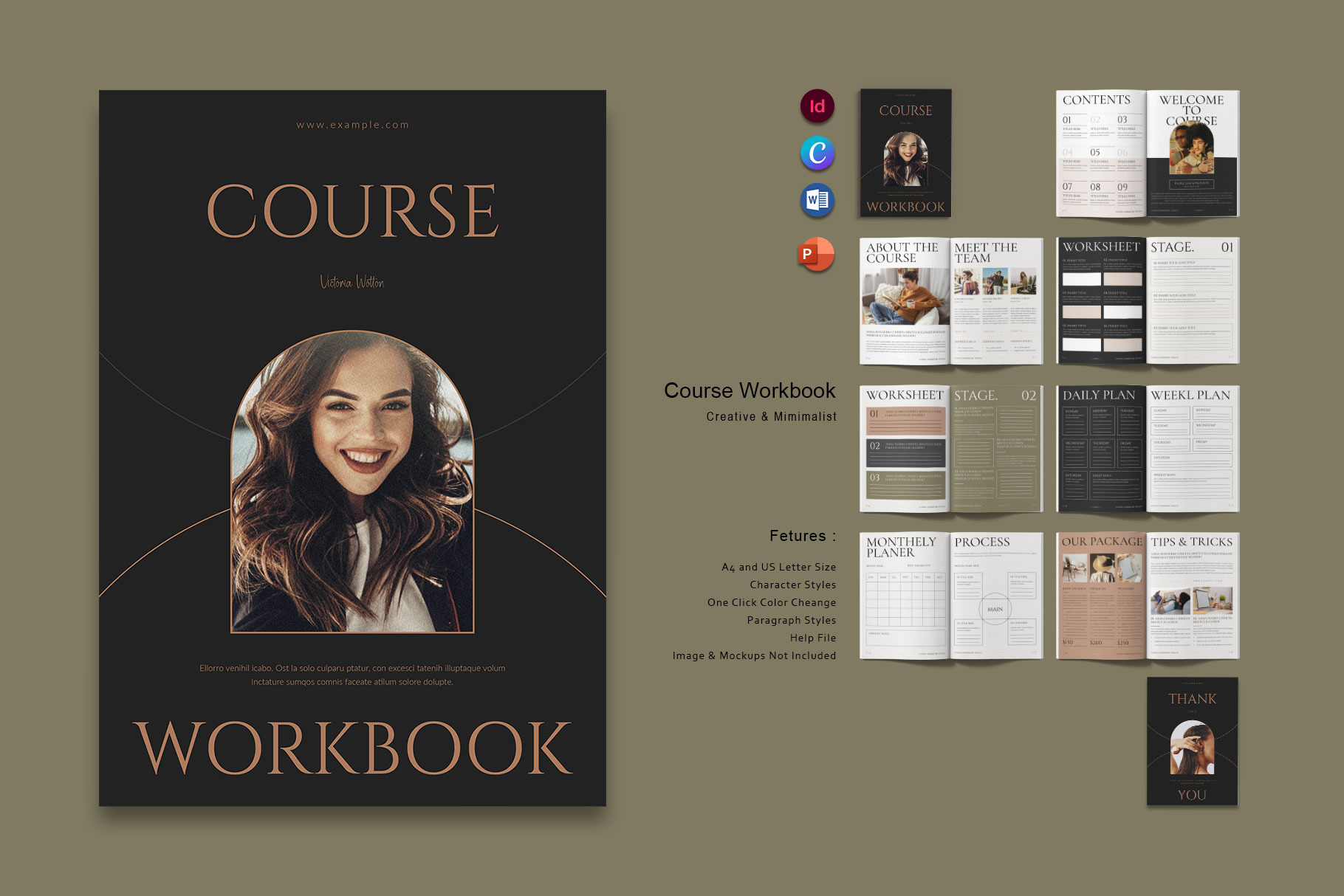Click the Microsoft Word icon
Viewport: 1344px width, 896px height.
pos(817,200)
